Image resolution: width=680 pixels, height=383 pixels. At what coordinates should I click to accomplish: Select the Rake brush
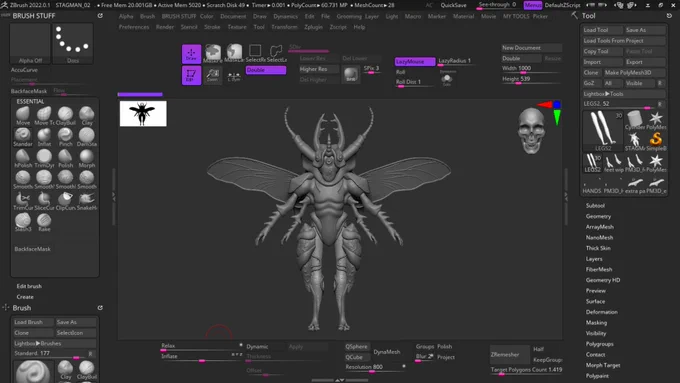(x=44, y=222)
